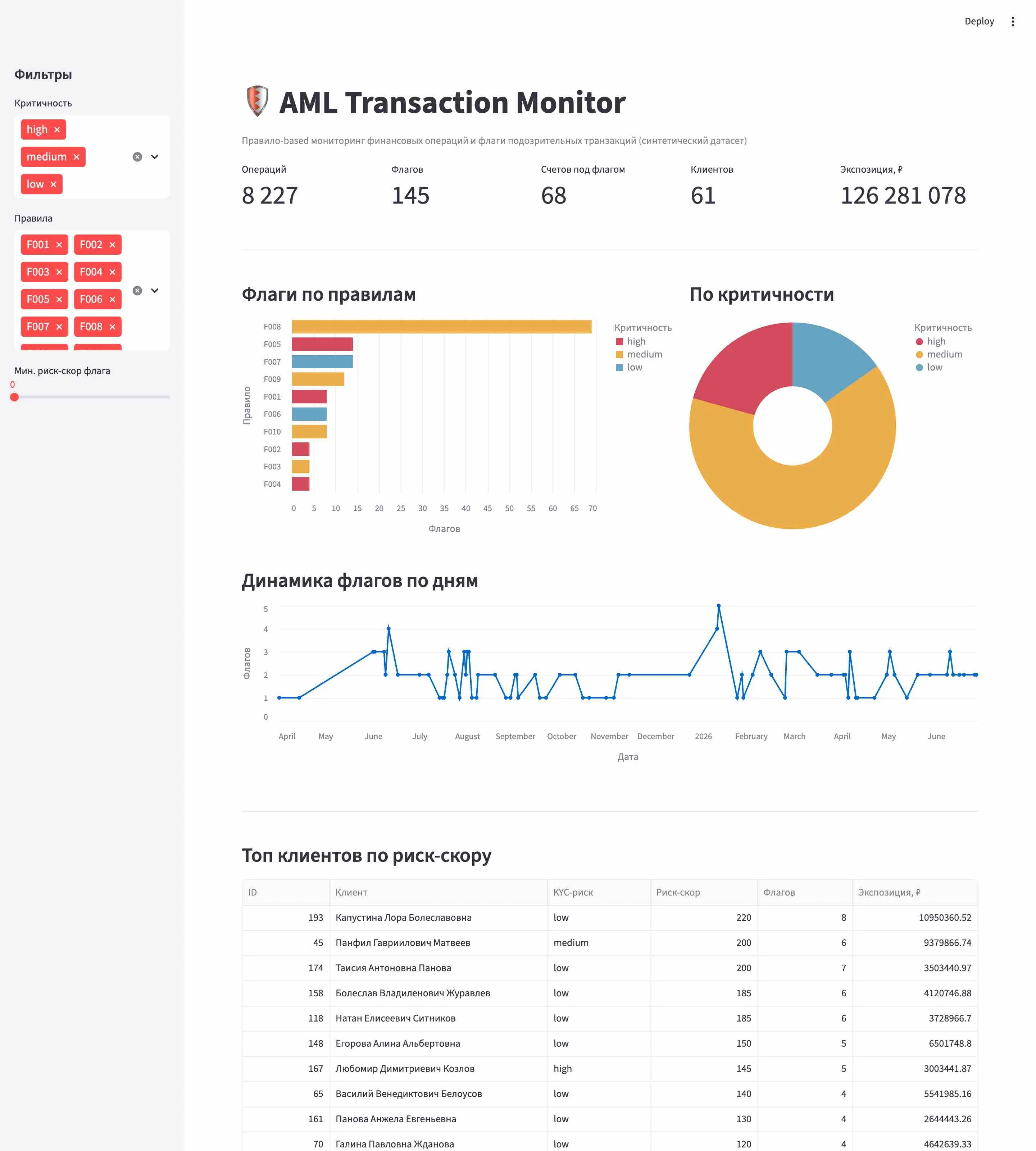
Task: Click the 'Топ клиентов по риск-скору' heading
Action: 367,856
